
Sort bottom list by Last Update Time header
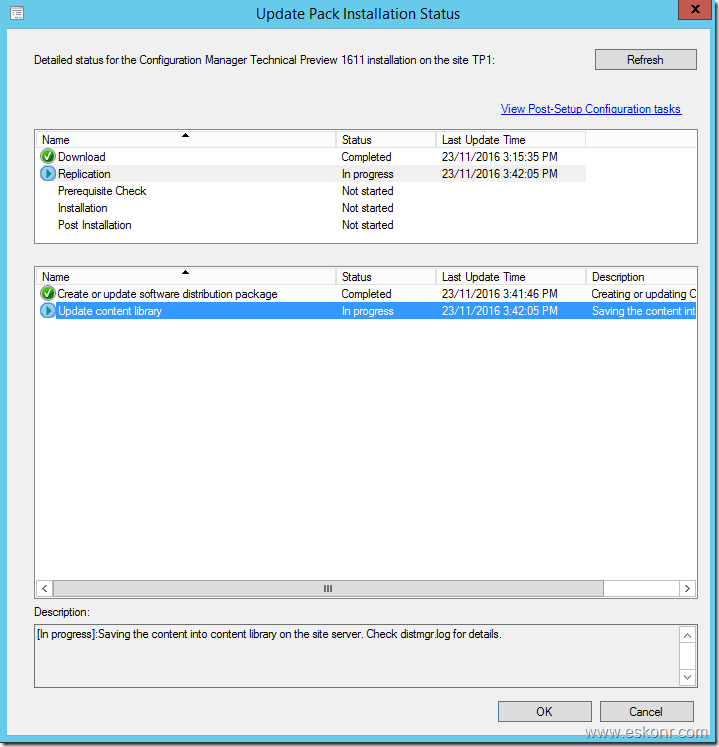511,277
